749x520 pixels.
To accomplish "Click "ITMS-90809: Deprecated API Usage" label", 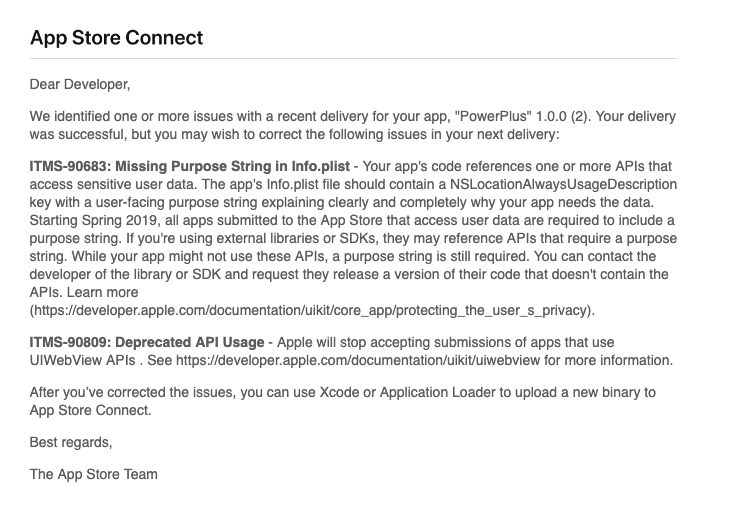I will pos(147,342).
